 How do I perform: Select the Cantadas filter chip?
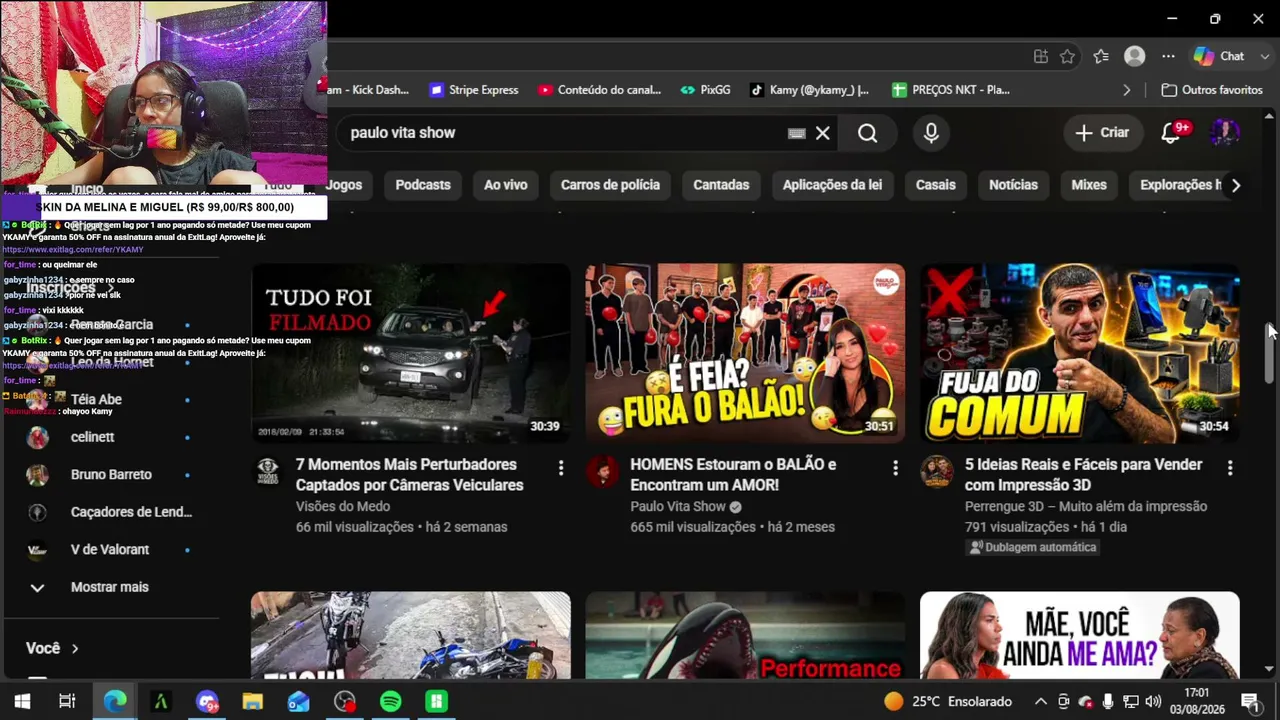click(x=721, y=185)
